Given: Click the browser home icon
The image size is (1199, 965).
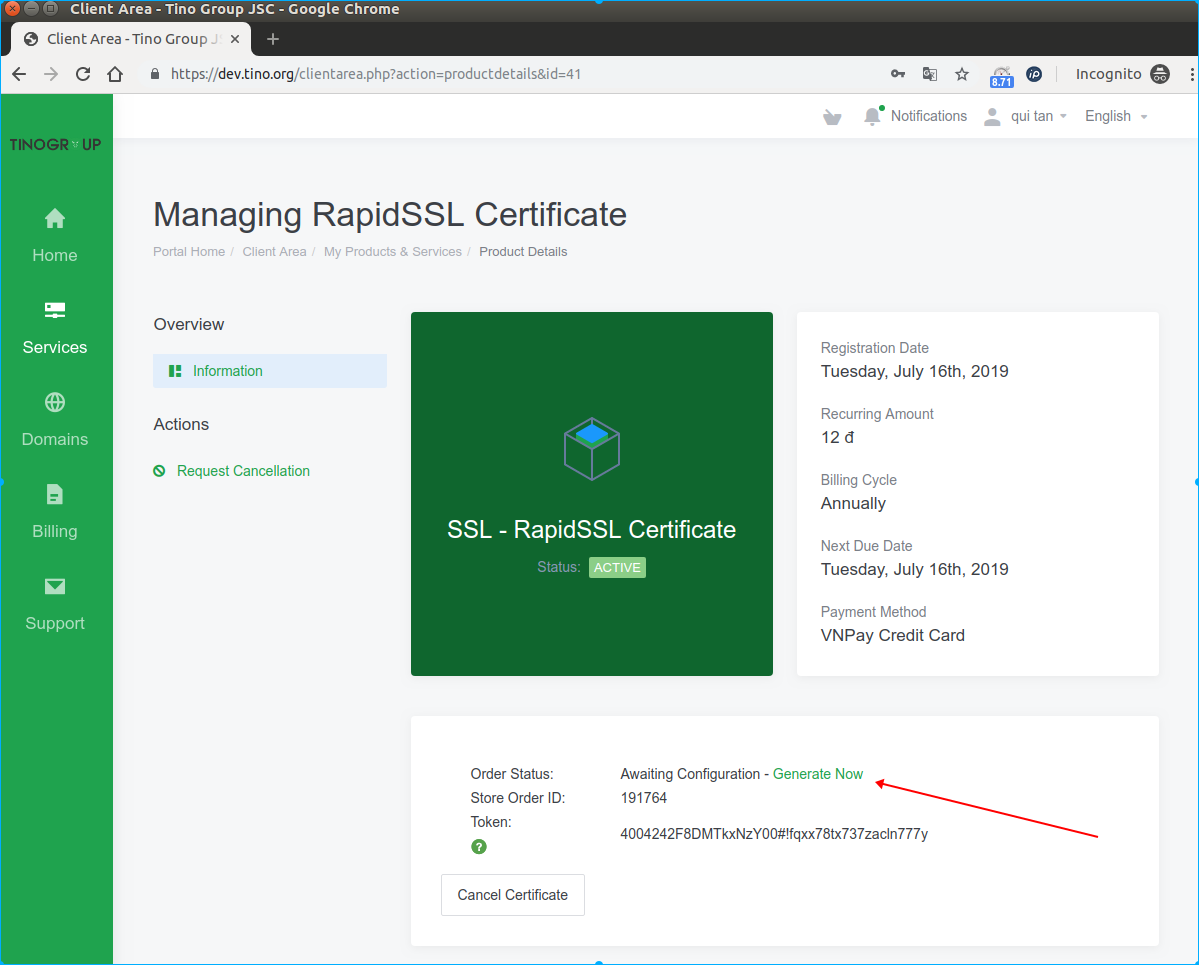Looking at the screenshot, I should point(115,74).
